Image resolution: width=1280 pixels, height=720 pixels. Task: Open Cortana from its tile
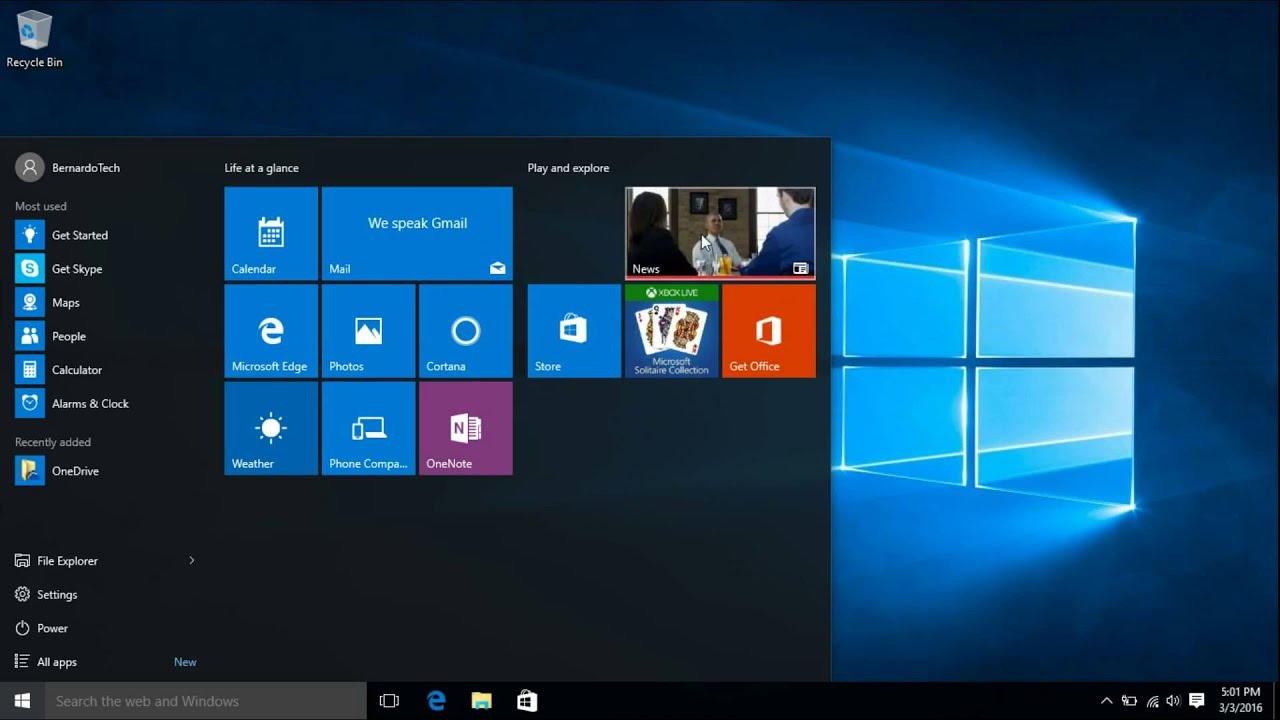[465, 330]
